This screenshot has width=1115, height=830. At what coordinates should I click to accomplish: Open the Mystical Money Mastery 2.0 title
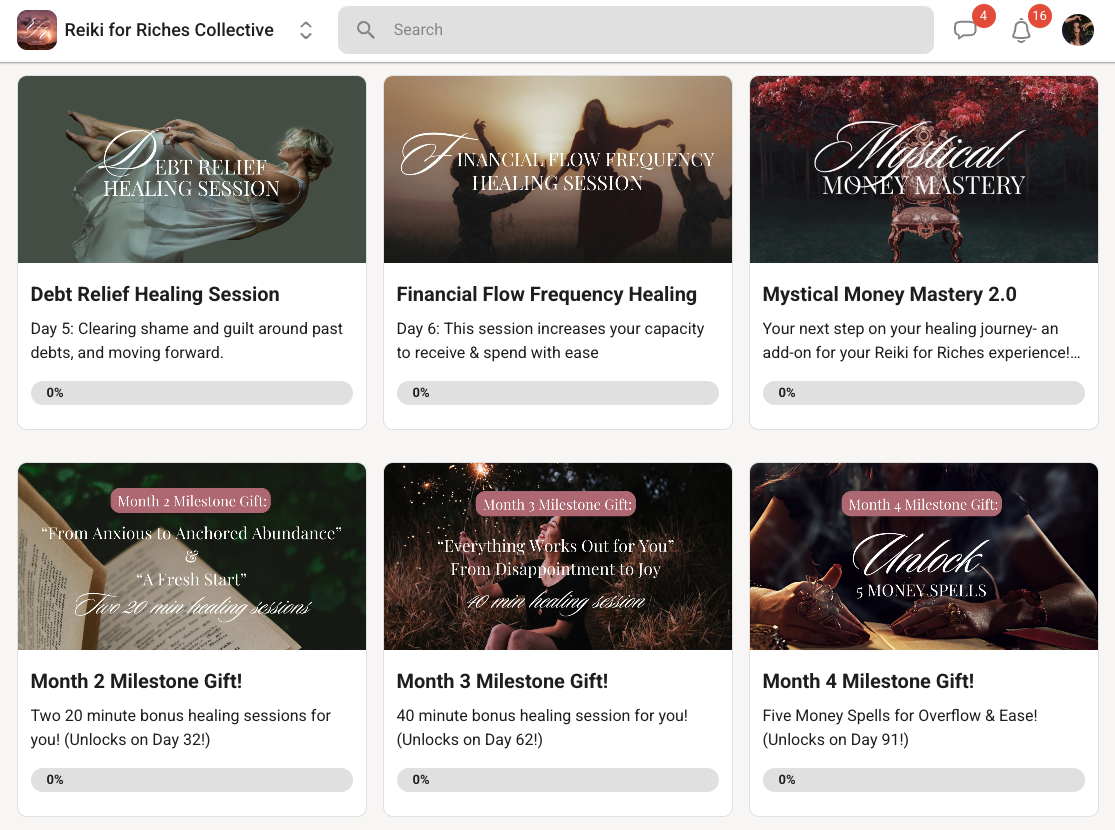tap(889, 294)
